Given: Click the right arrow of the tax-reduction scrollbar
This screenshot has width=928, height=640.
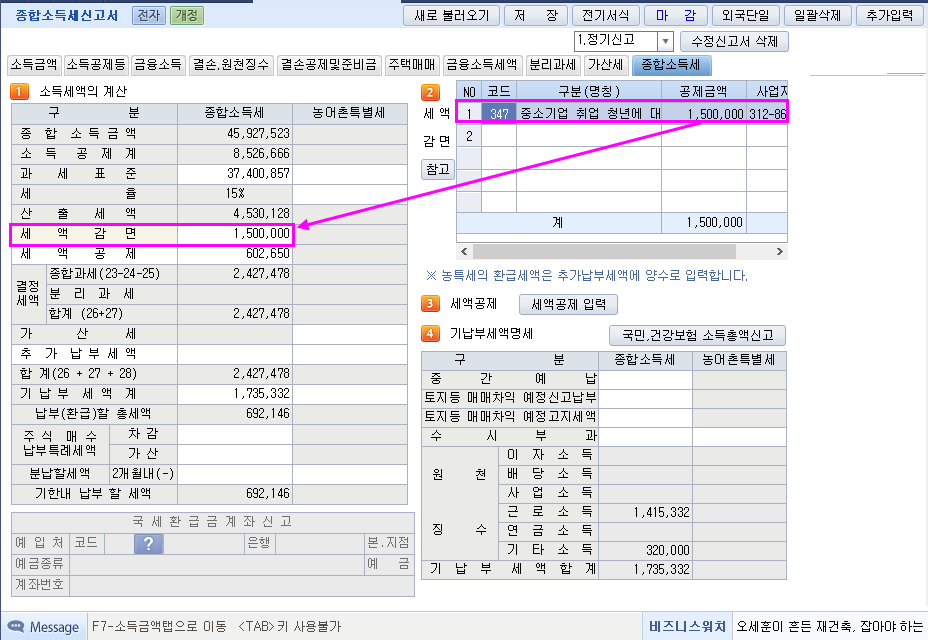Looking at the screenshot, I should coord(779,252).
